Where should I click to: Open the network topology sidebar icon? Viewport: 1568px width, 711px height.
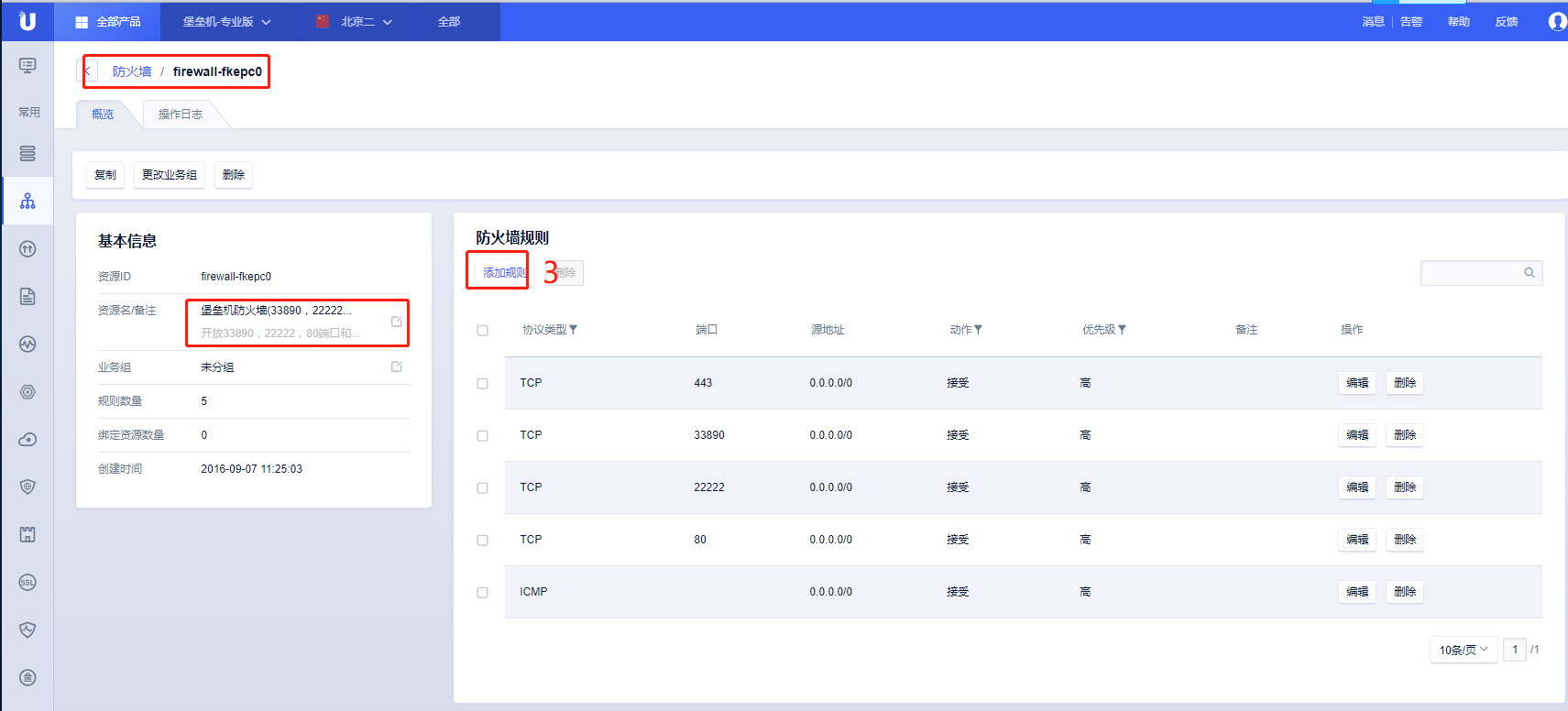coord(27,202)
